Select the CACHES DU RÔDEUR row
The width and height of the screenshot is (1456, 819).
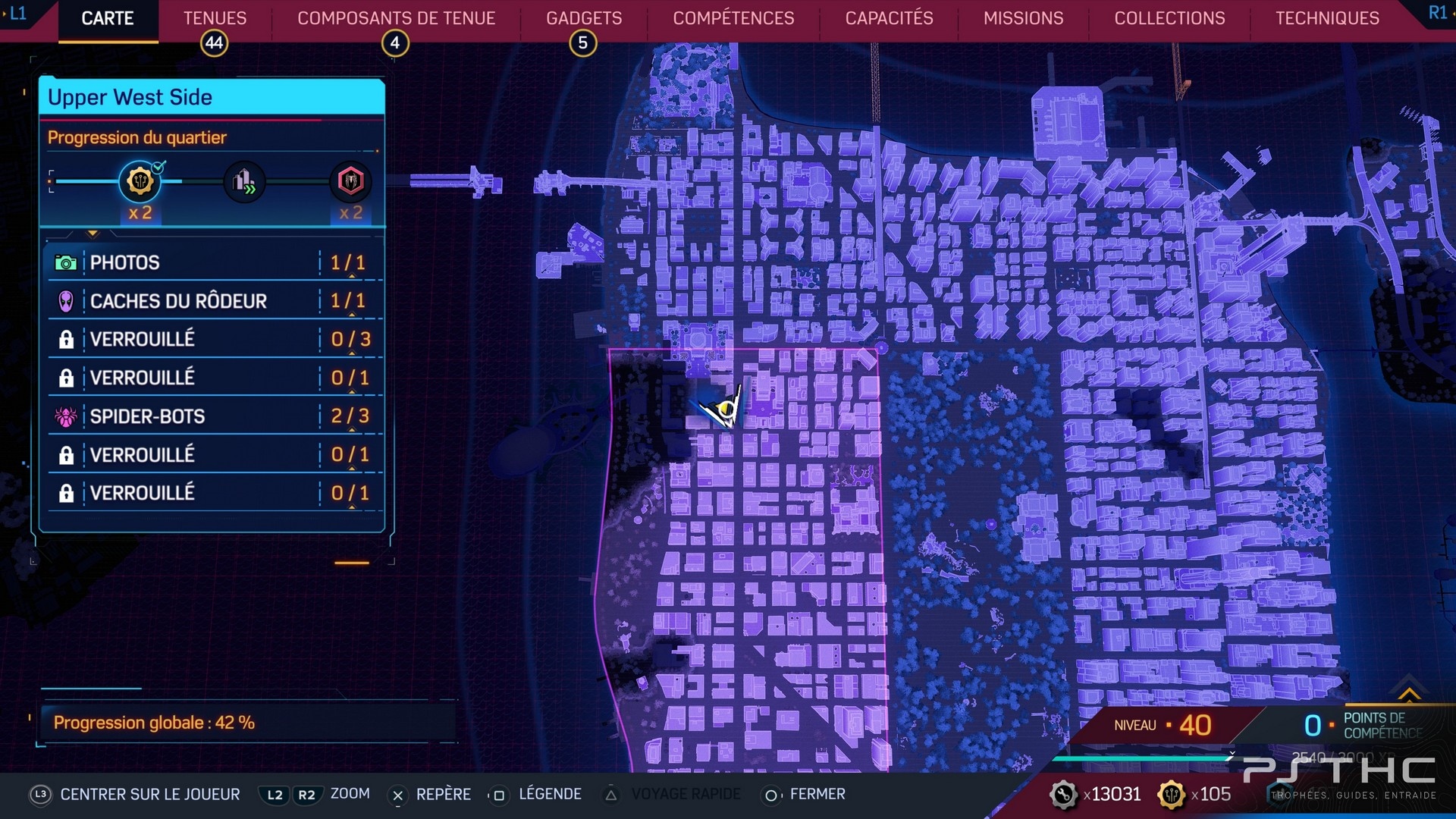[215, 301]
